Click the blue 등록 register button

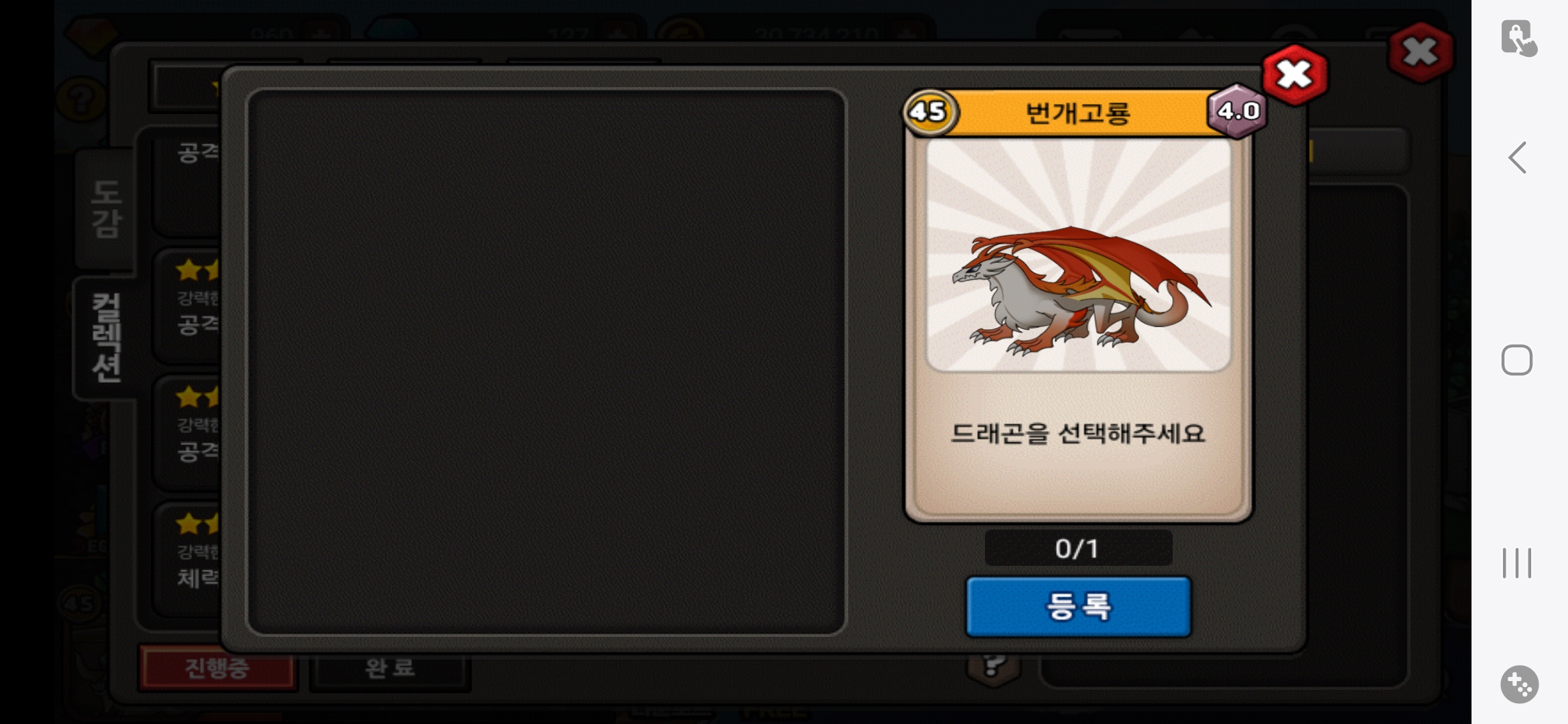tap(1078, 606)
